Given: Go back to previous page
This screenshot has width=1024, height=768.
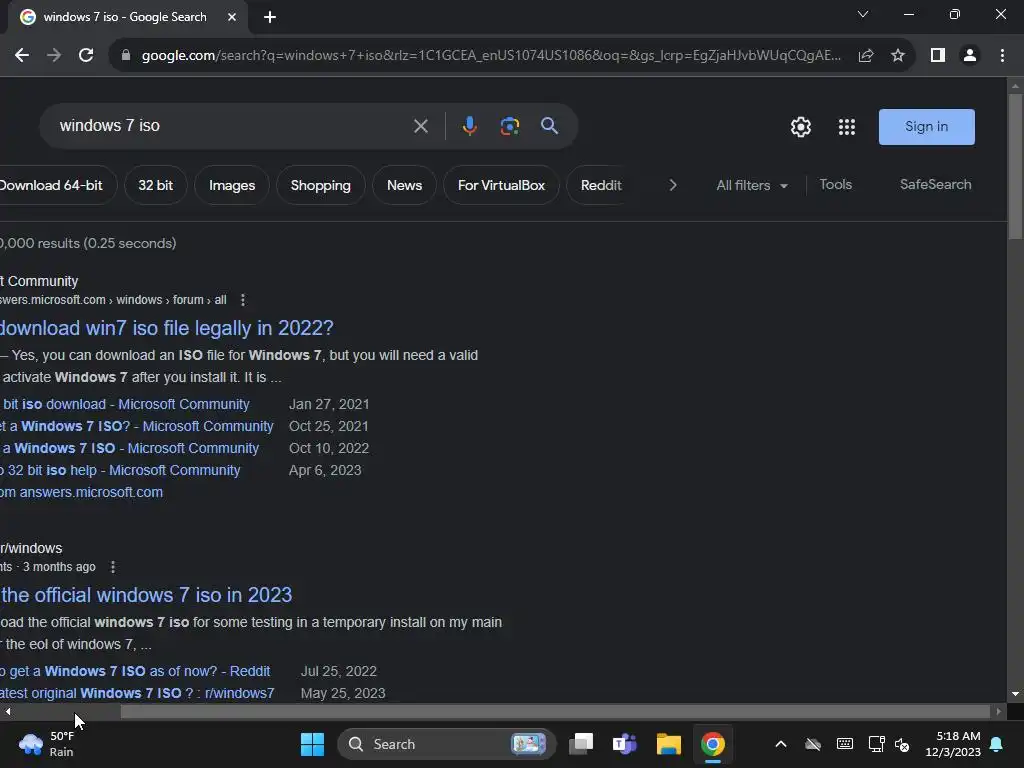Looking at the screenshot, I should [x=22, y=56].
